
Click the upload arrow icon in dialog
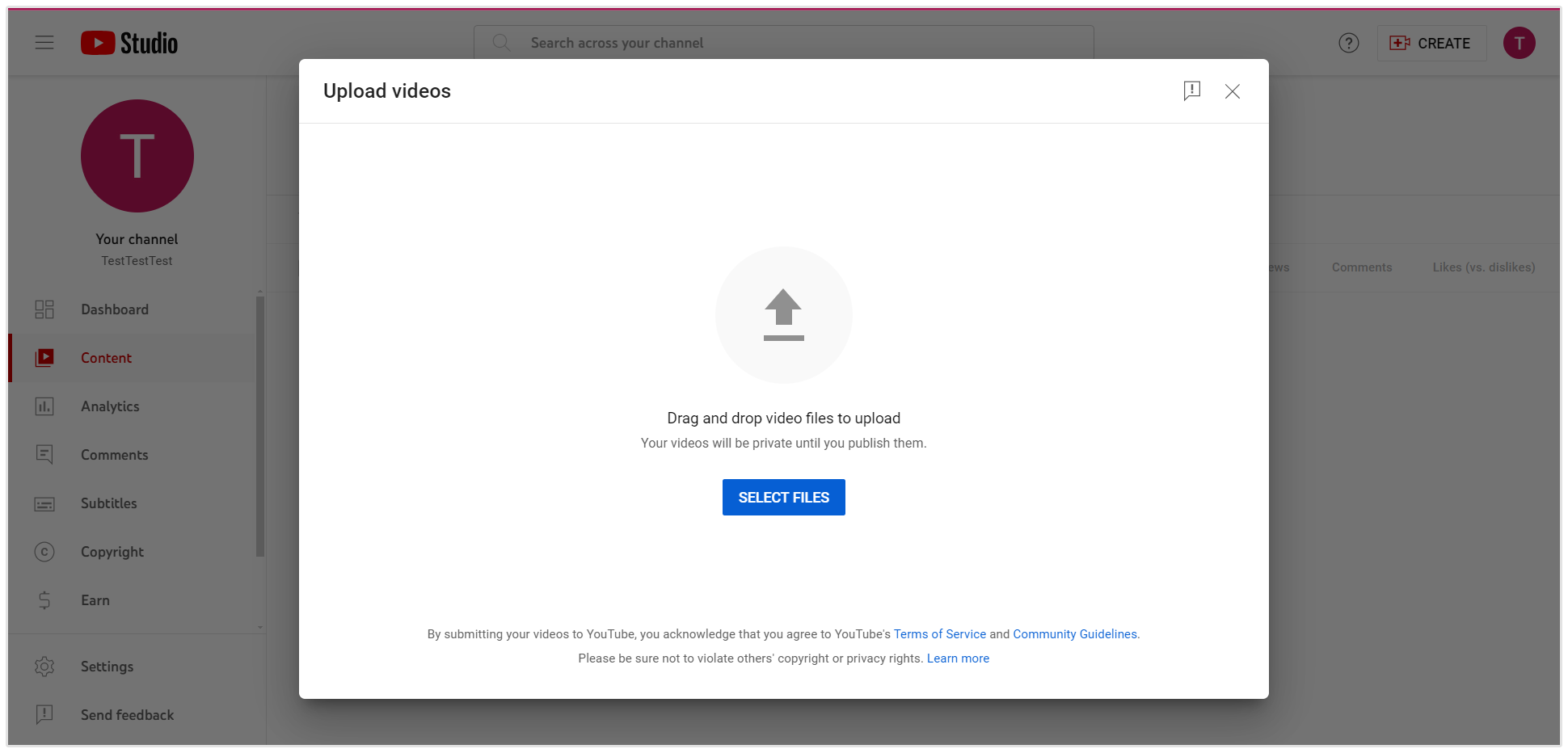783,314
